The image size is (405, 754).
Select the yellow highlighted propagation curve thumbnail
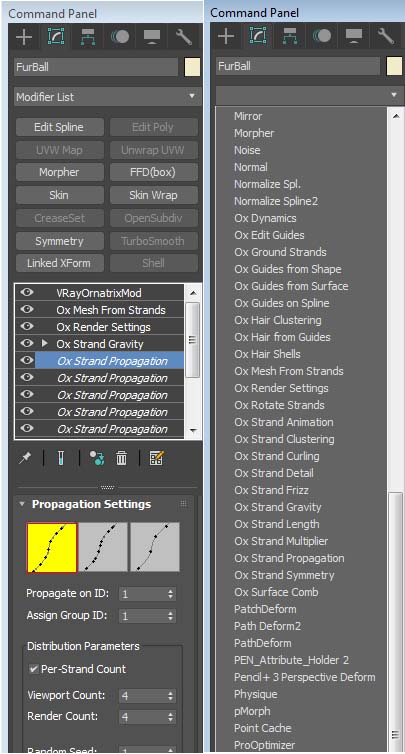point(51,548)
